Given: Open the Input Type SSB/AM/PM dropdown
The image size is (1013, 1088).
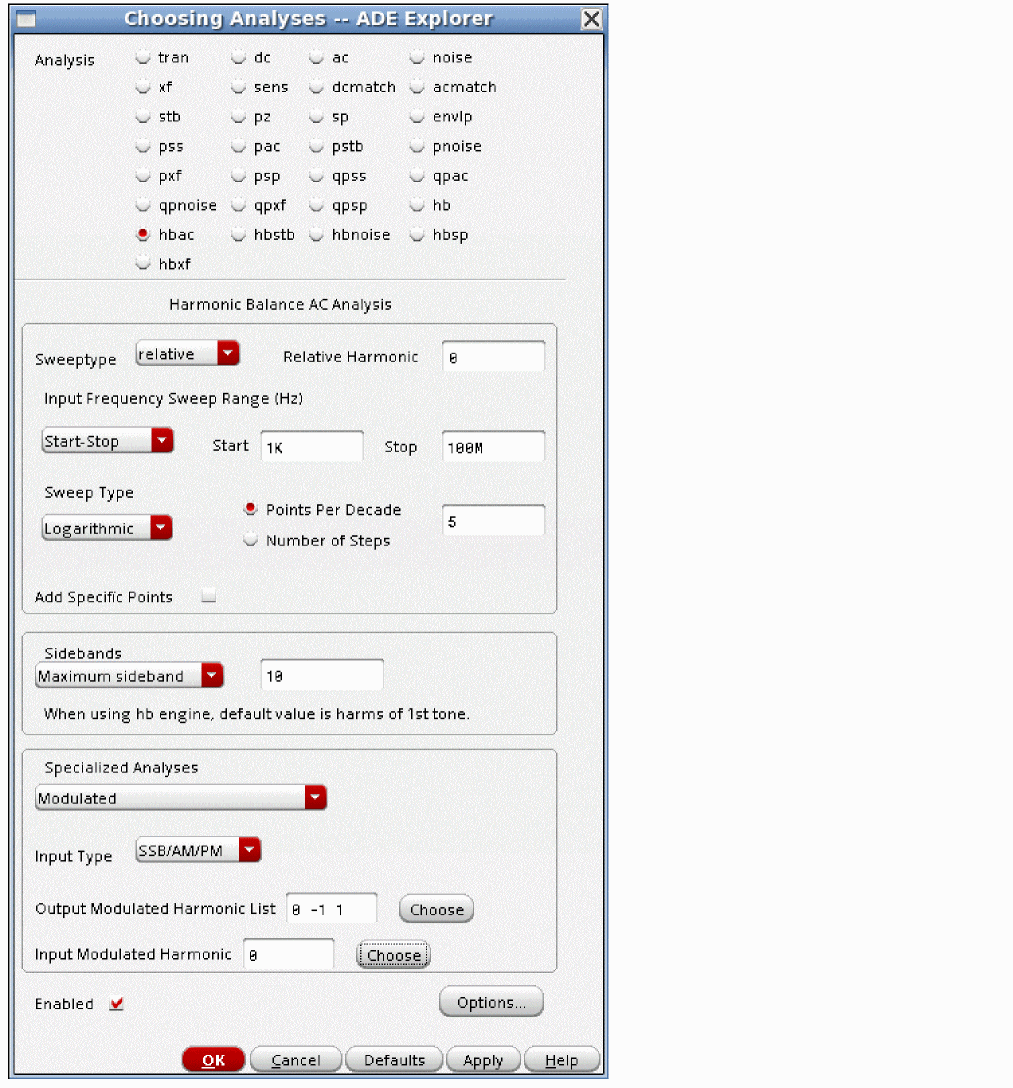Looking at the screenshot, I should (198, 850).
